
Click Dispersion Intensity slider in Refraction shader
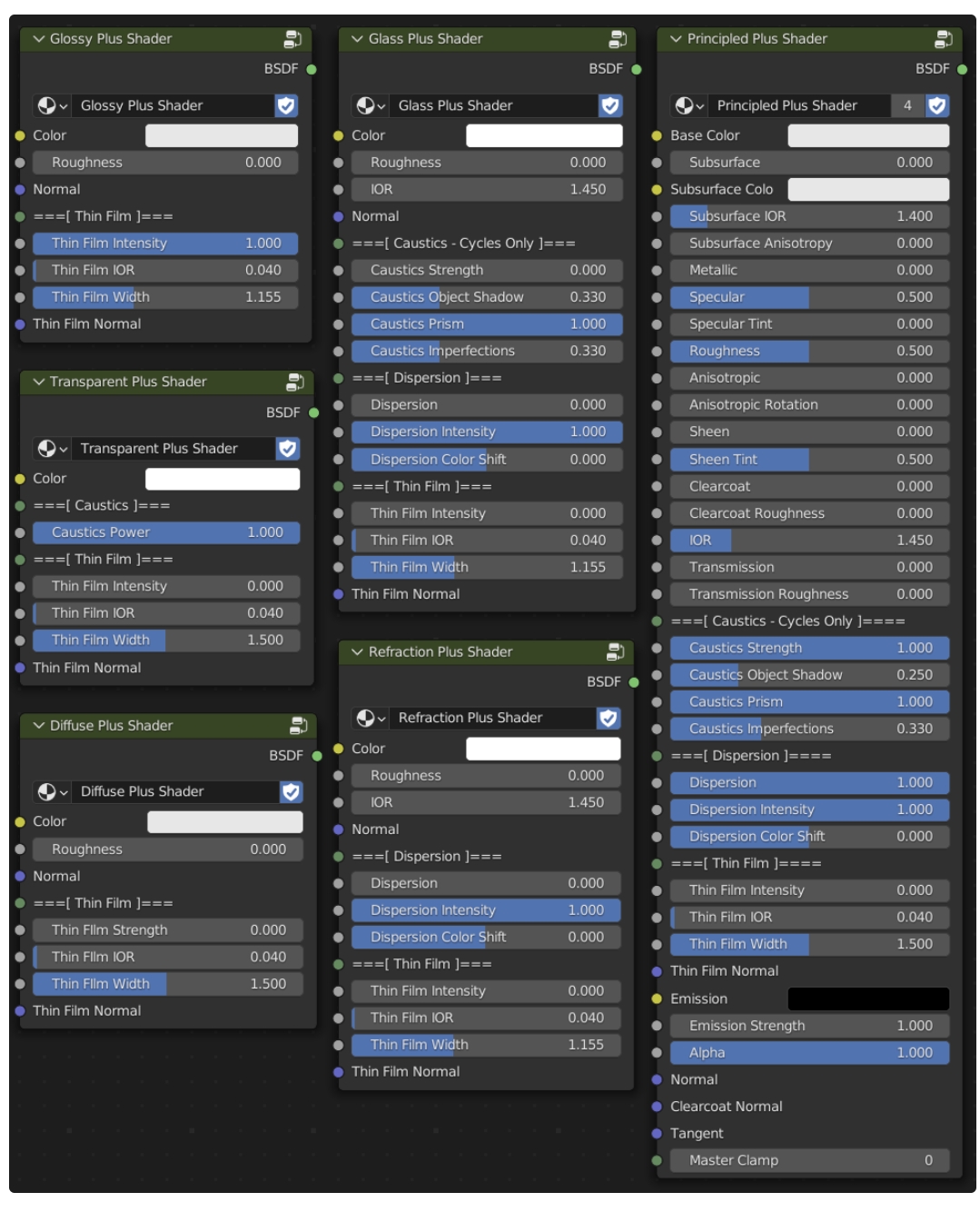tap(486, 910)
